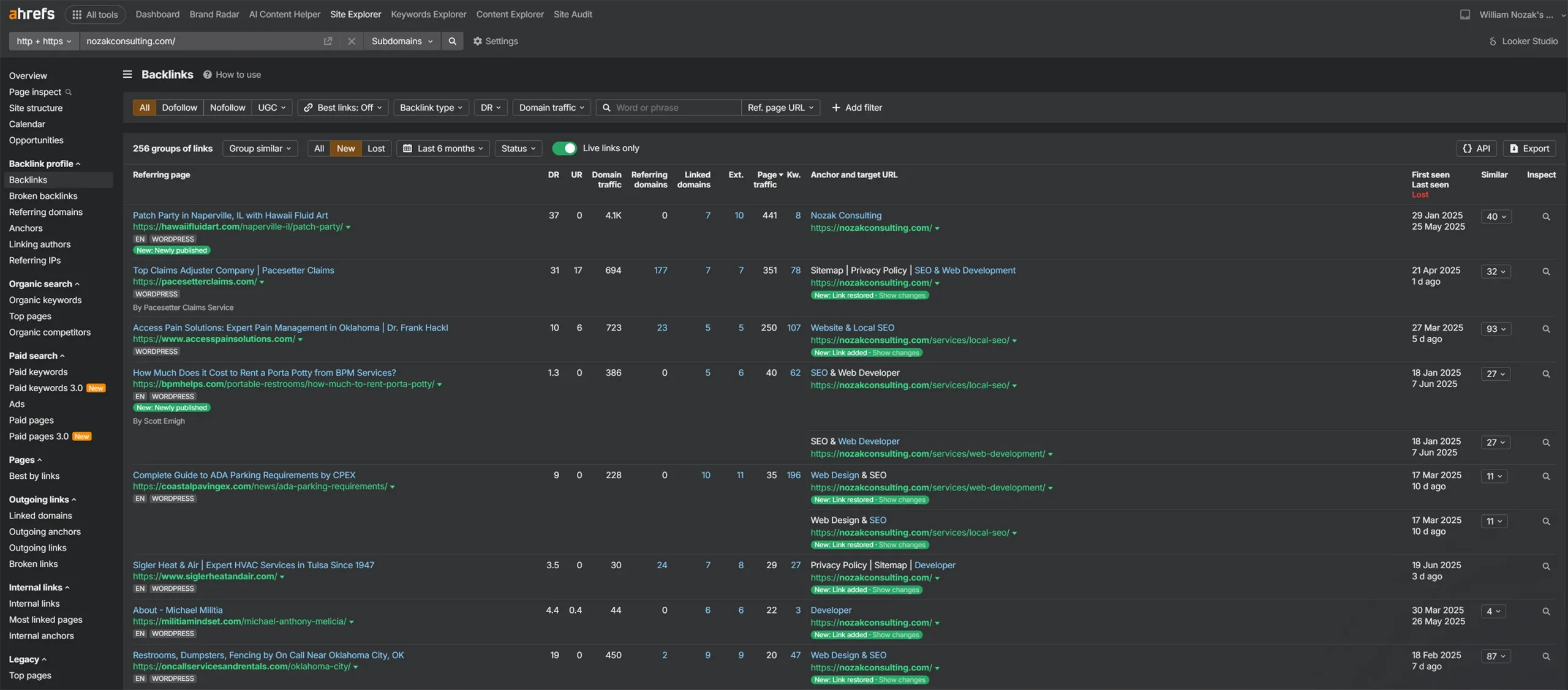Show changes for Pacesetter Claims link restored
This screenshot has height=690, width=1568.
tap(902, 295)
